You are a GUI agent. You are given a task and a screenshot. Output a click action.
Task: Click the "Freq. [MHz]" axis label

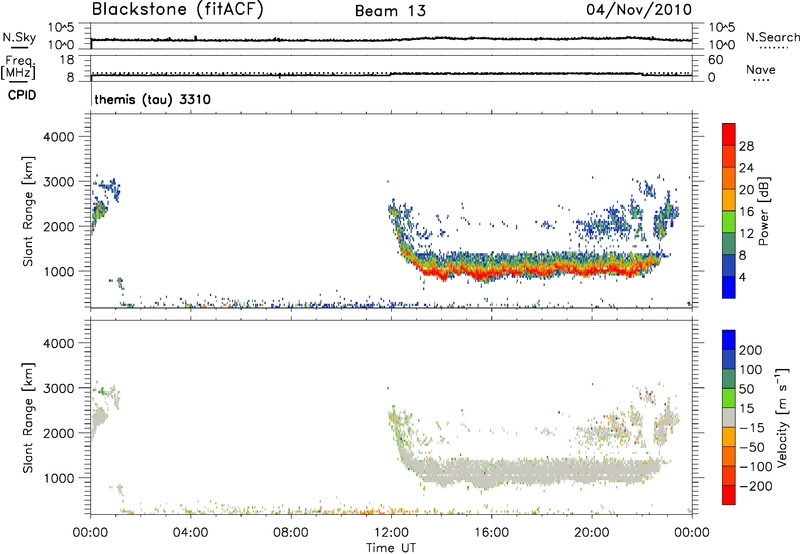point(19,67)
